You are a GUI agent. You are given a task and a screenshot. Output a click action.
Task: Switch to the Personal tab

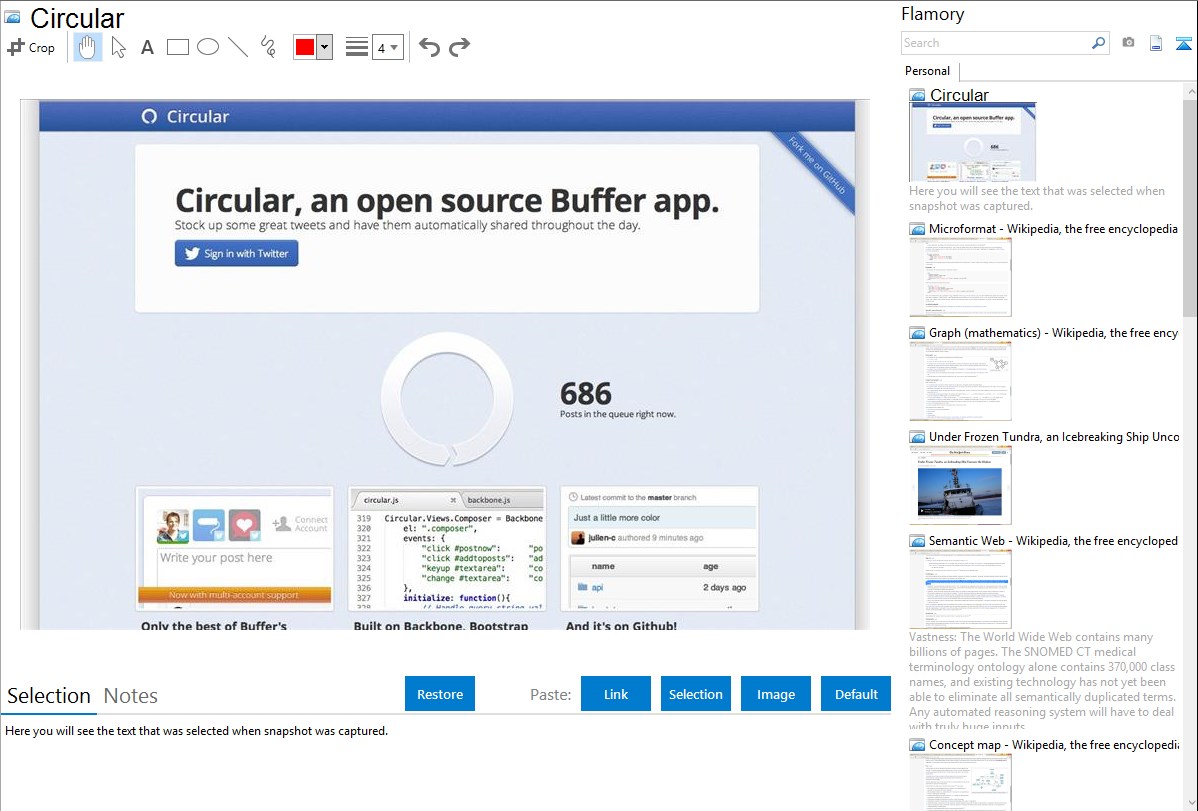coord(927,71)
